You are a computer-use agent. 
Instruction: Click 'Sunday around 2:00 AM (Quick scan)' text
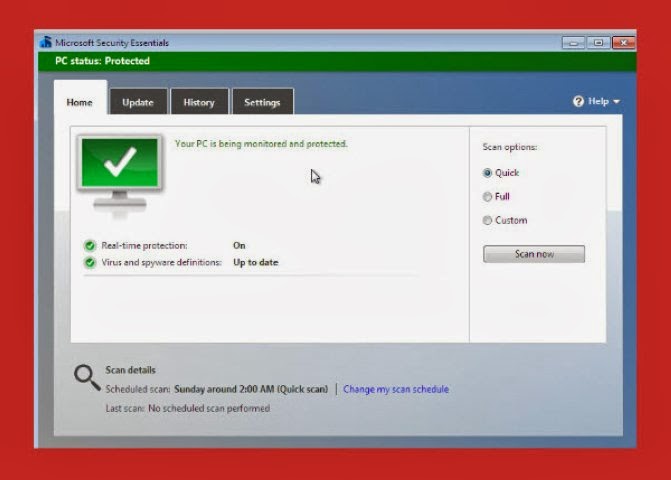click(251, 389)
